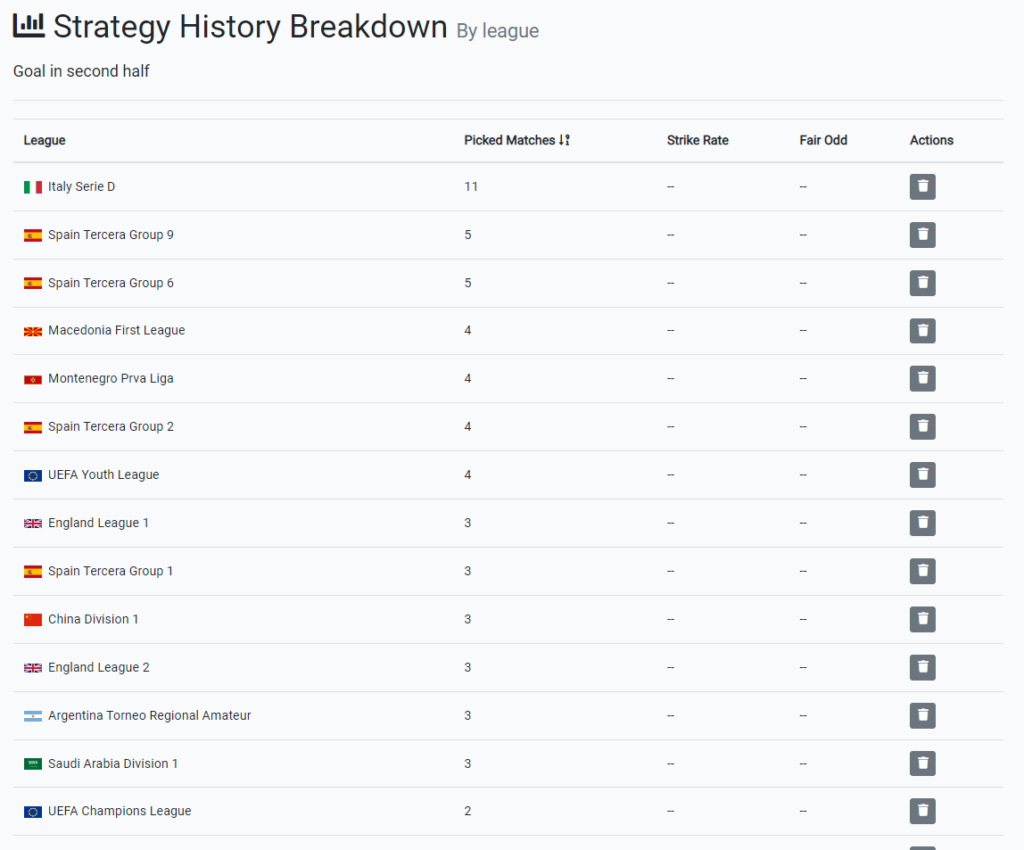The image size is (1024, 850).
Task: Click the Strike Rate column header
Action: pos(697,140)
